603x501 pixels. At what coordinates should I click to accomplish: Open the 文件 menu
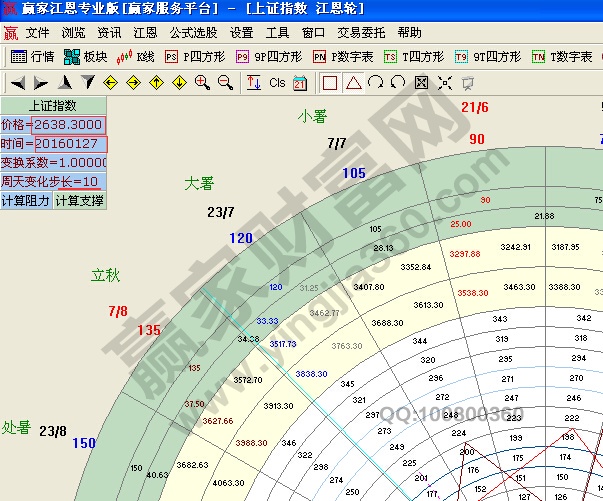pyautogui.click(x=38, y=32)
